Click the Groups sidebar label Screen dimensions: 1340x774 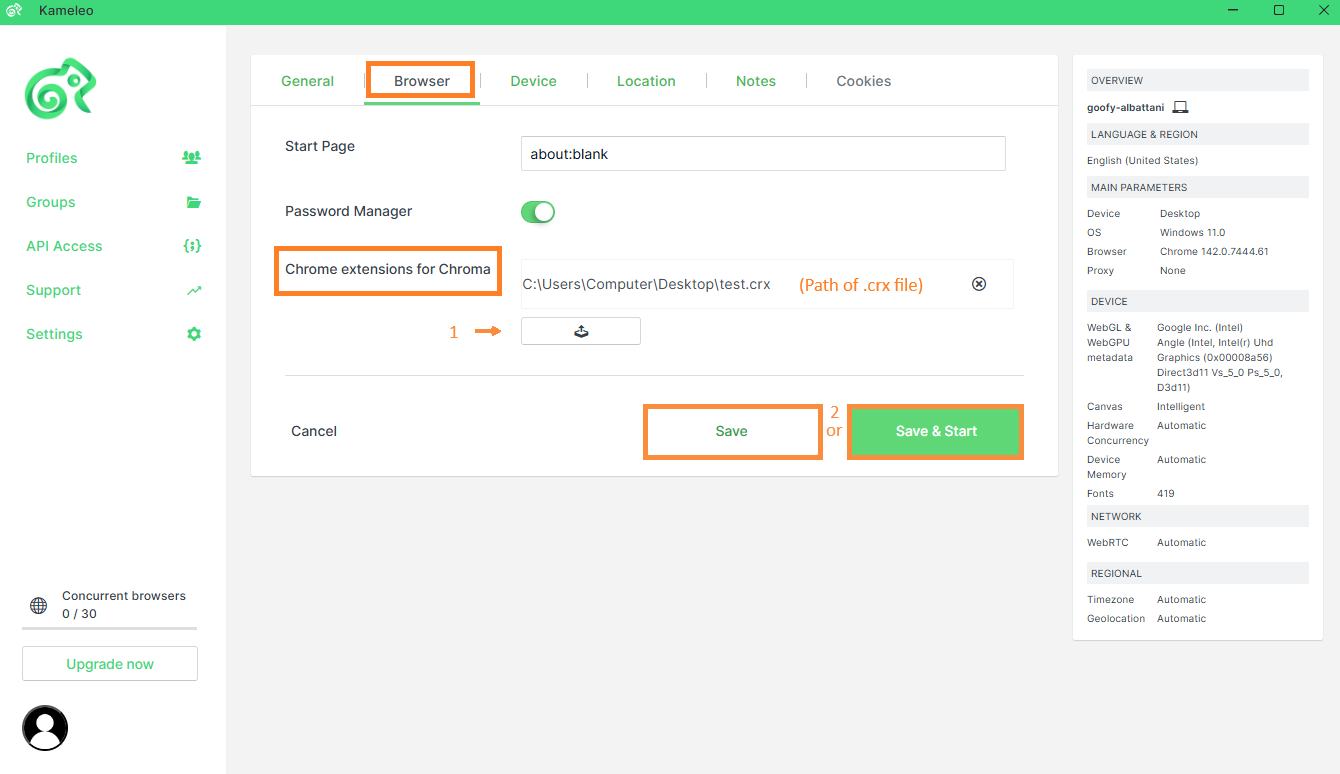pos(51,202)
